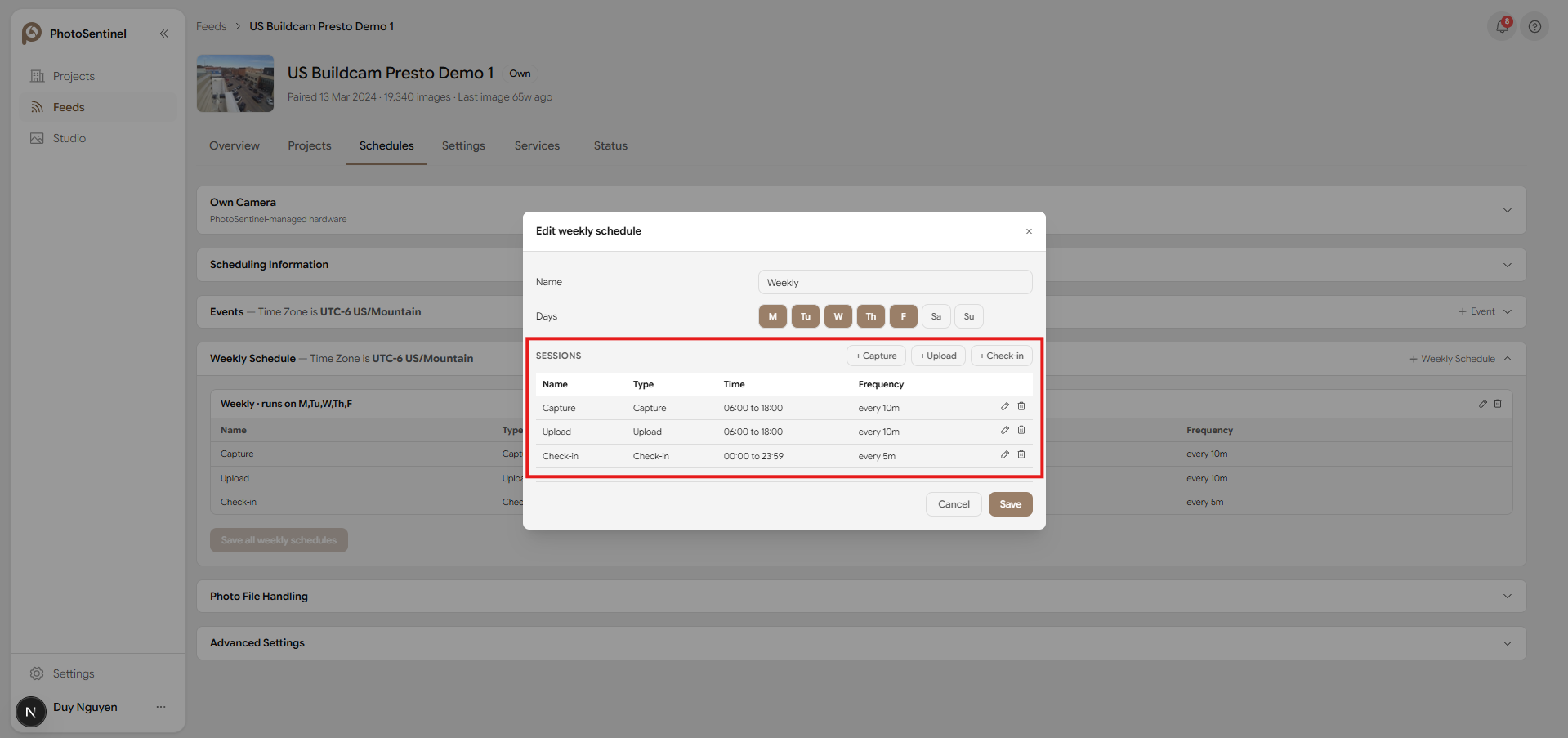
Task: Delete the Upload session in the dialog
Action: (1021, 430)
